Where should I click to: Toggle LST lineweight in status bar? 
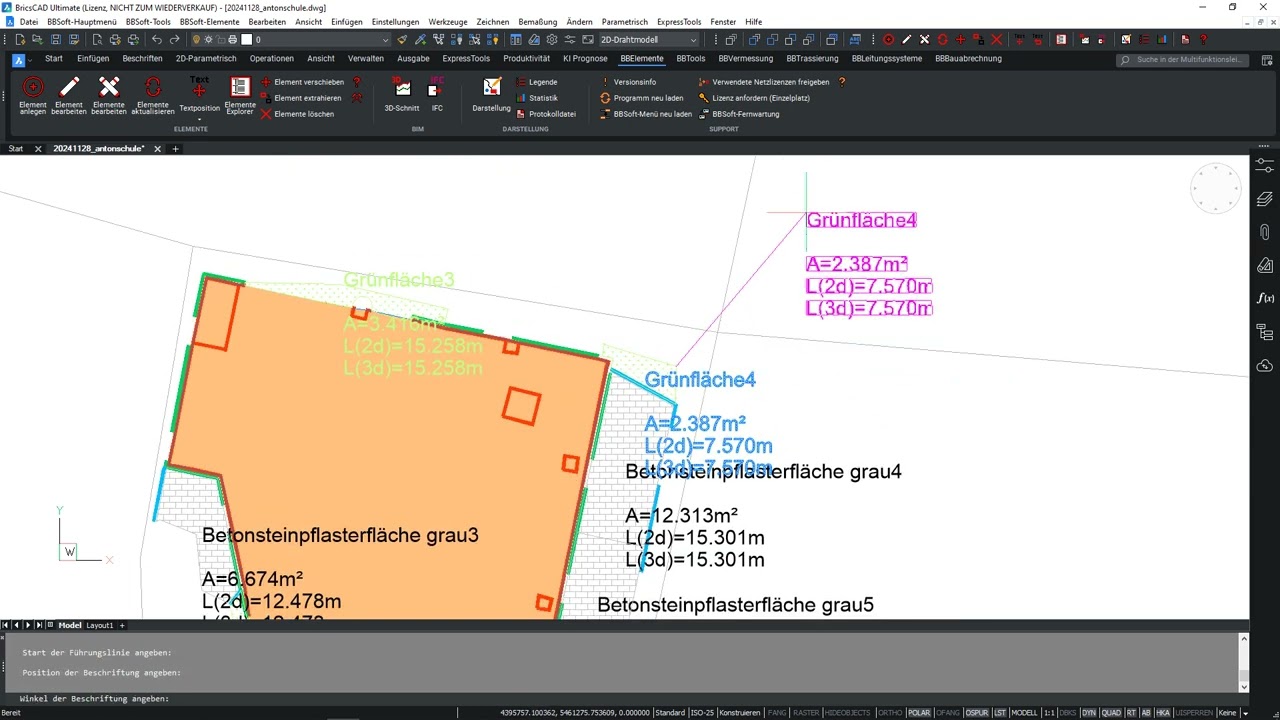point(1001,713)
